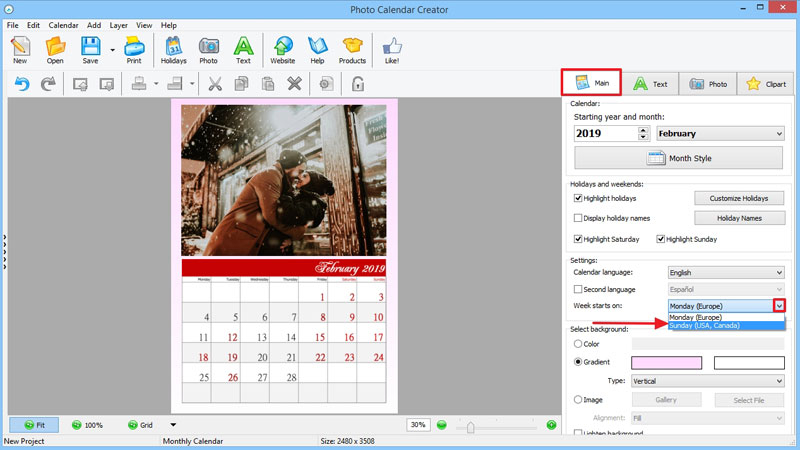Click the Month Style button
The height and width of the screenshot is (450, 800).
(679, 158)
